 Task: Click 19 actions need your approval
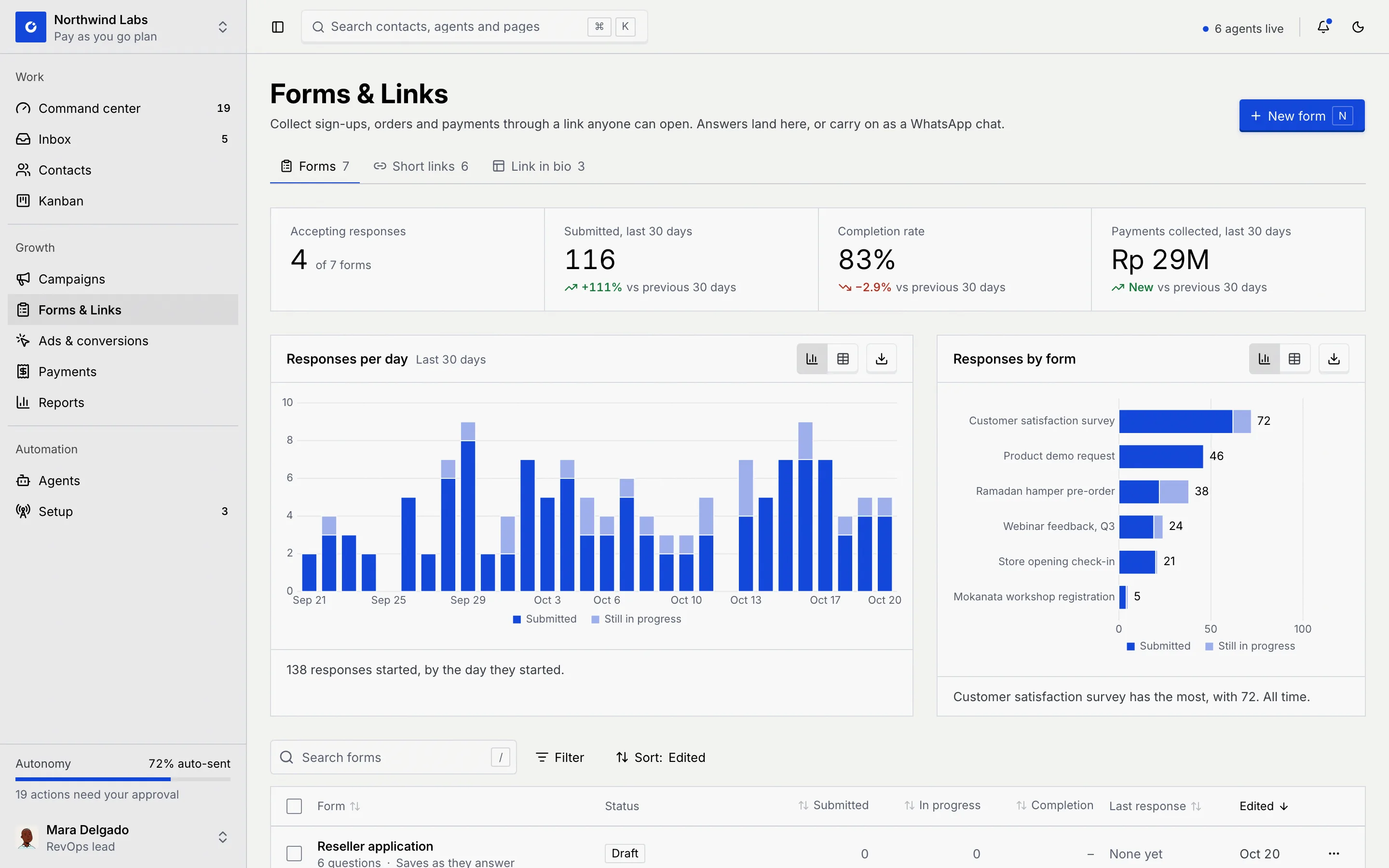[97, 795]
